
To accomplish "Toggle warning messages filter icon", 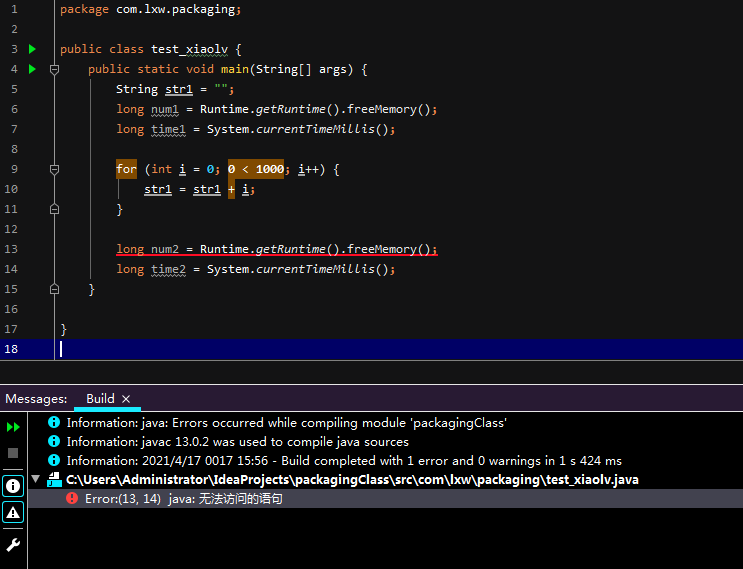I will [13, 512].
